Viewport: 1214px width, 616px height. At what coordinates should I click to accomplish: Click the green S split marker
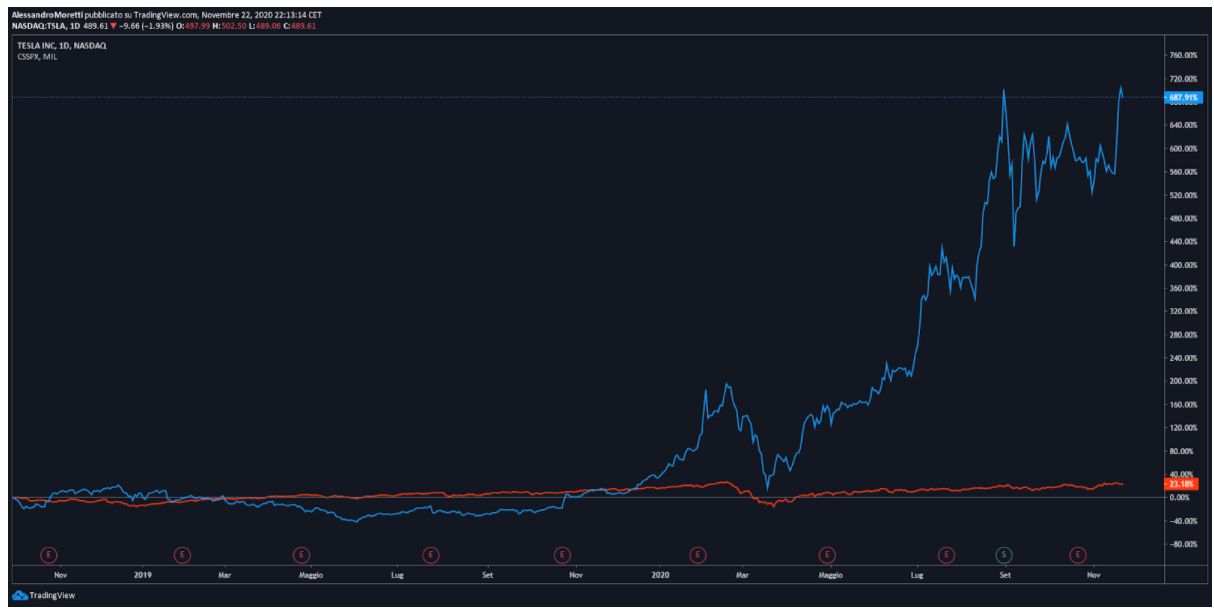pos(1003,554)
